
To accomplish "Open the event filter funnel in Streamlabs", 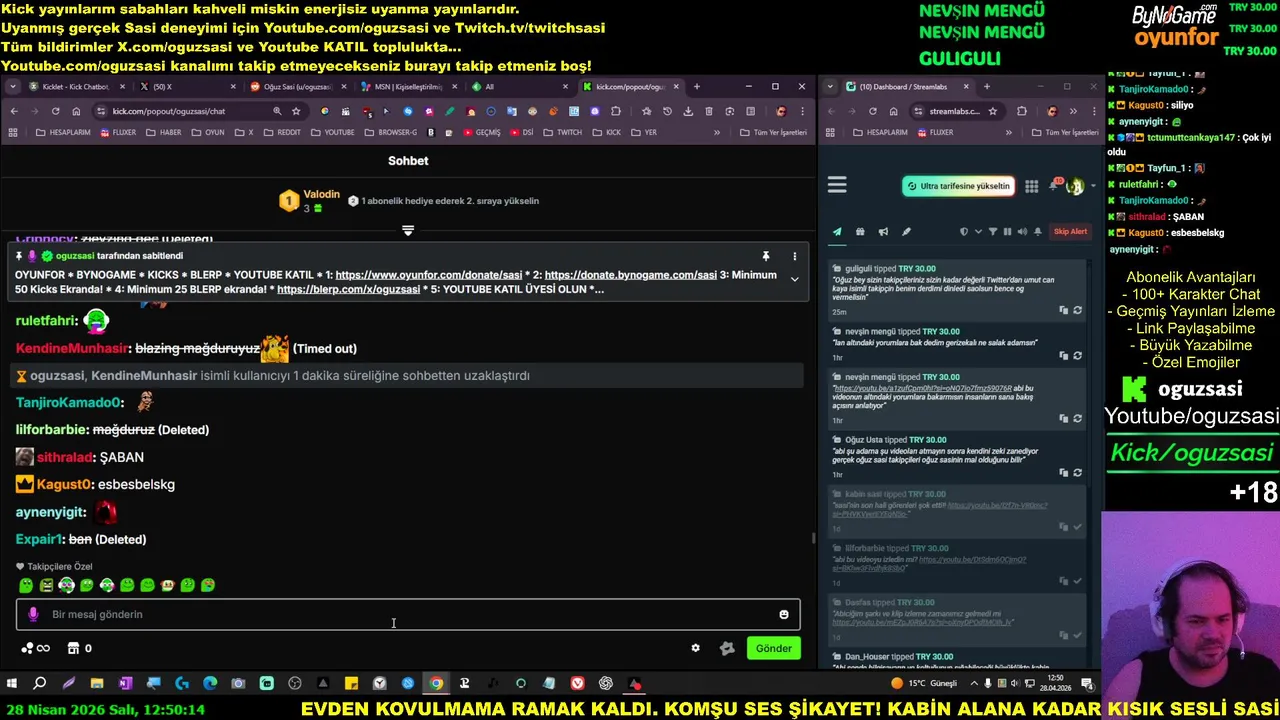I will point(993,232).
